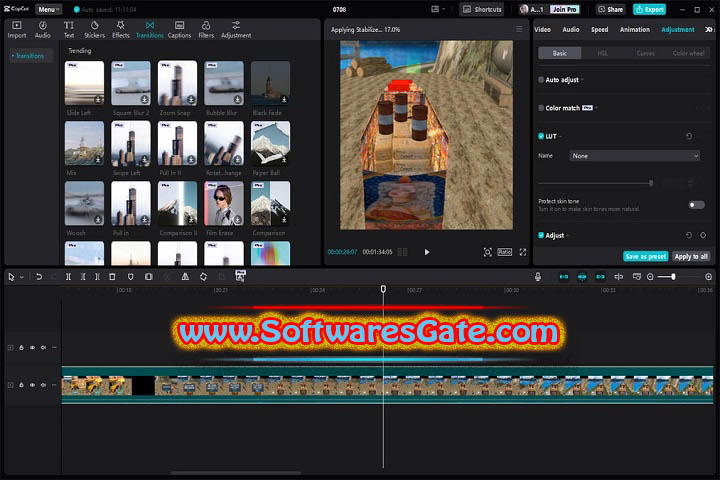Reset the LUT settings with reset icon
Viewport: 720px width, 480px height.
point(689,136)
